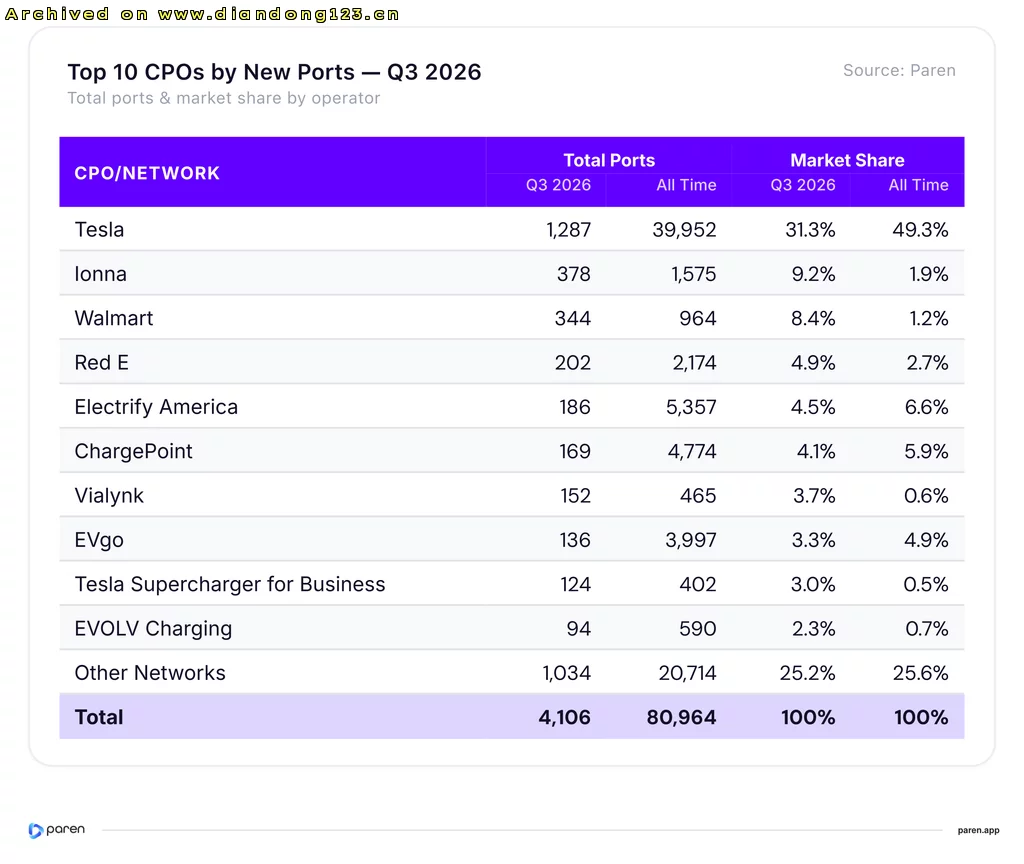Image resolution: width=1024 pixels, height=864 pixels.
Task: Select the '39,952' all-time ports value
Action: coord(684,230)
